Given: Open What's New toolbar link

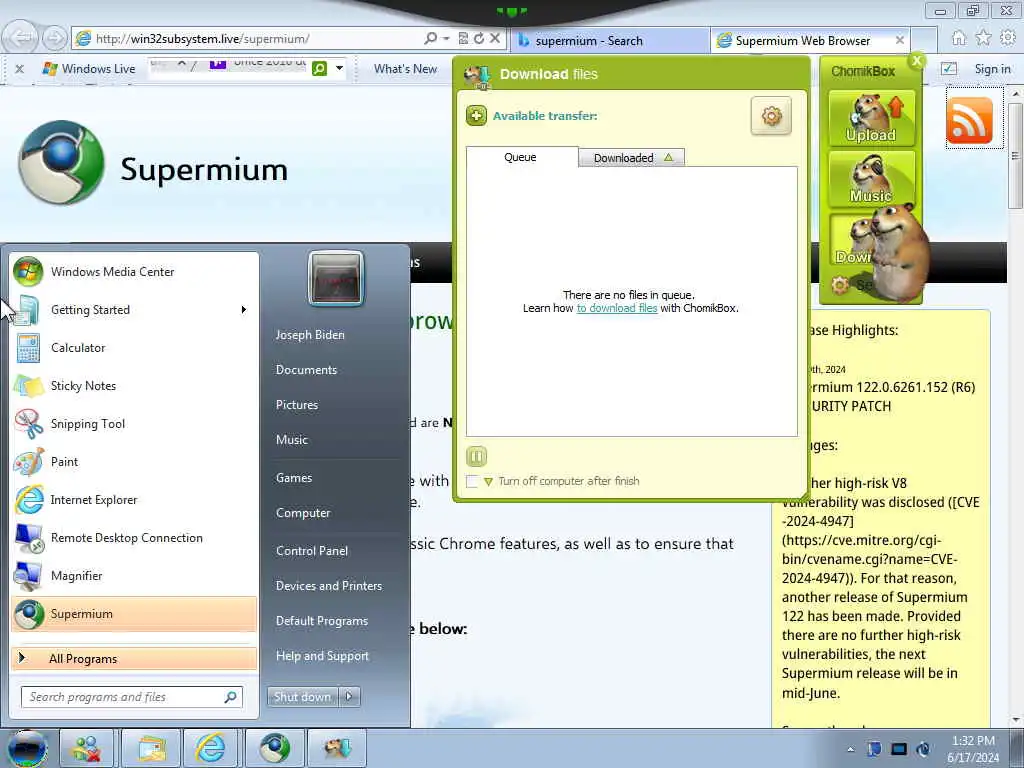Looking at the screenshot, I should (405, 69).
